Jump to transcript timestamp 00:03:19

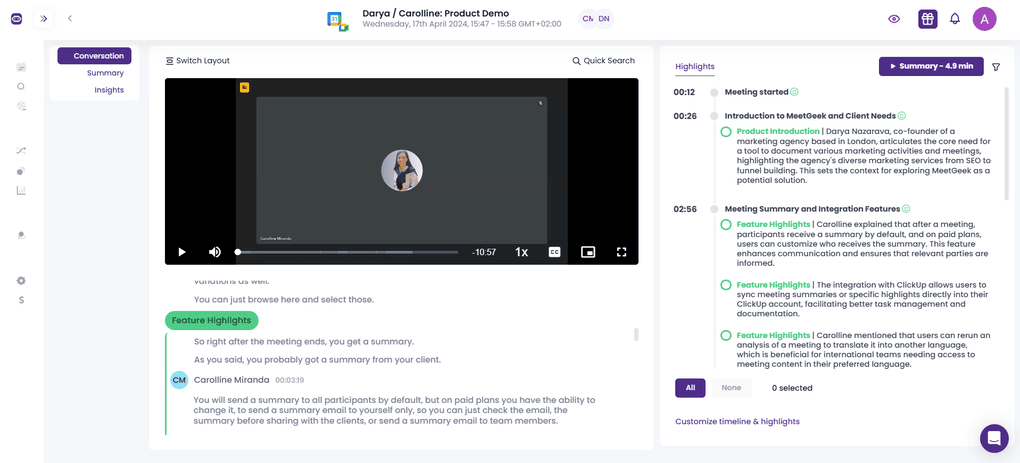[290, 380]
